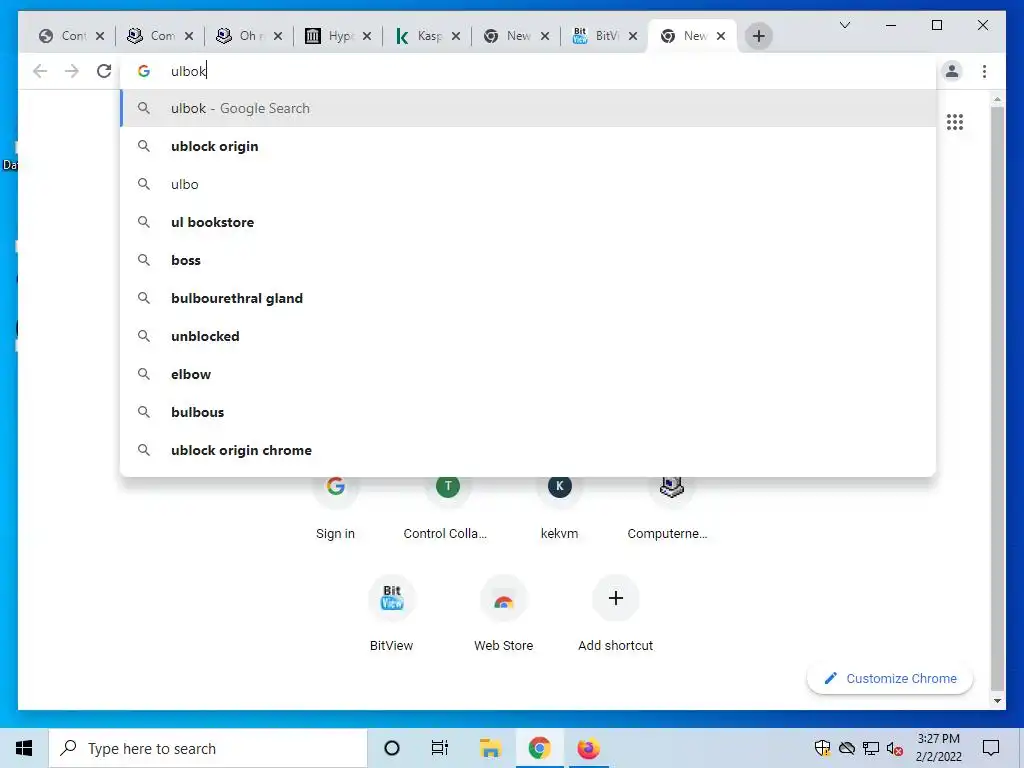Open the Web Store shortcut
The width and height of the screenshot is (1024, 768).
(x=504, y=614)
